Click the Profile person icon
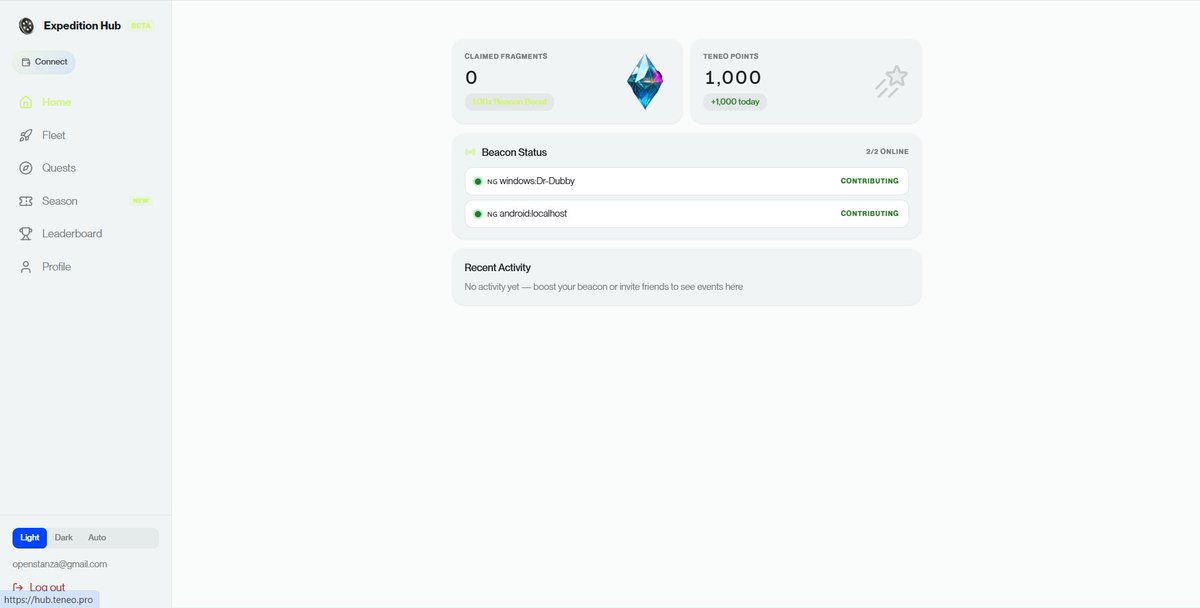Viewport: 1200px width, 608px height. tap(26, 267)
